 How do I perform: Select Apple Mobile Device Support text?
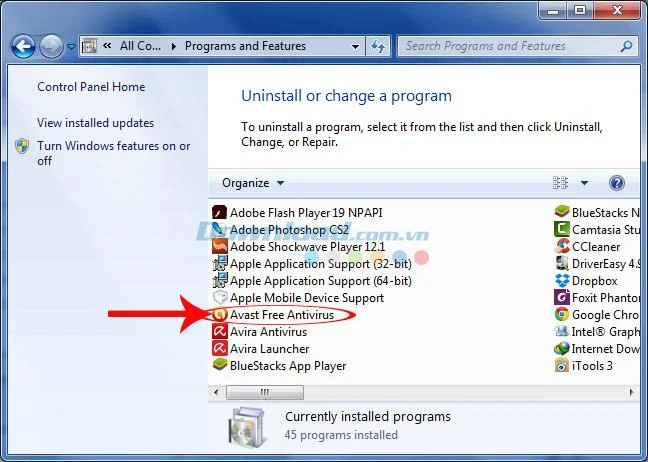(307, 298)
